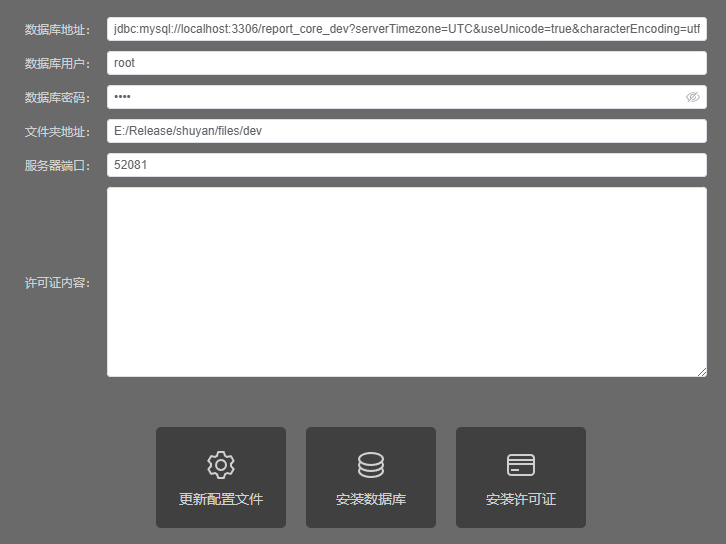Click the 数据库密码 password field

tap(407, 97)
